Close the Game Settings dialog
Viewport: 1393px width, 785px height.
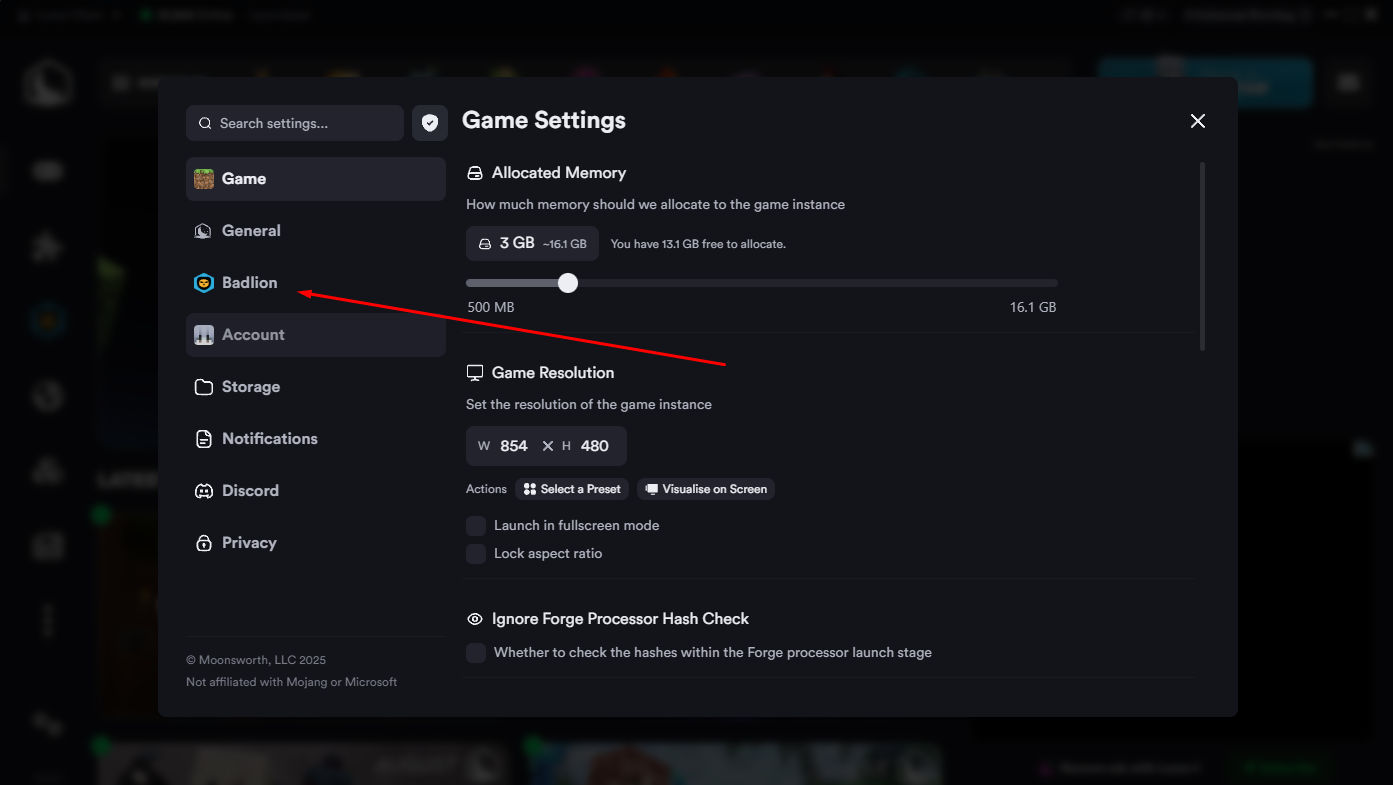[x=1197, y=121]
